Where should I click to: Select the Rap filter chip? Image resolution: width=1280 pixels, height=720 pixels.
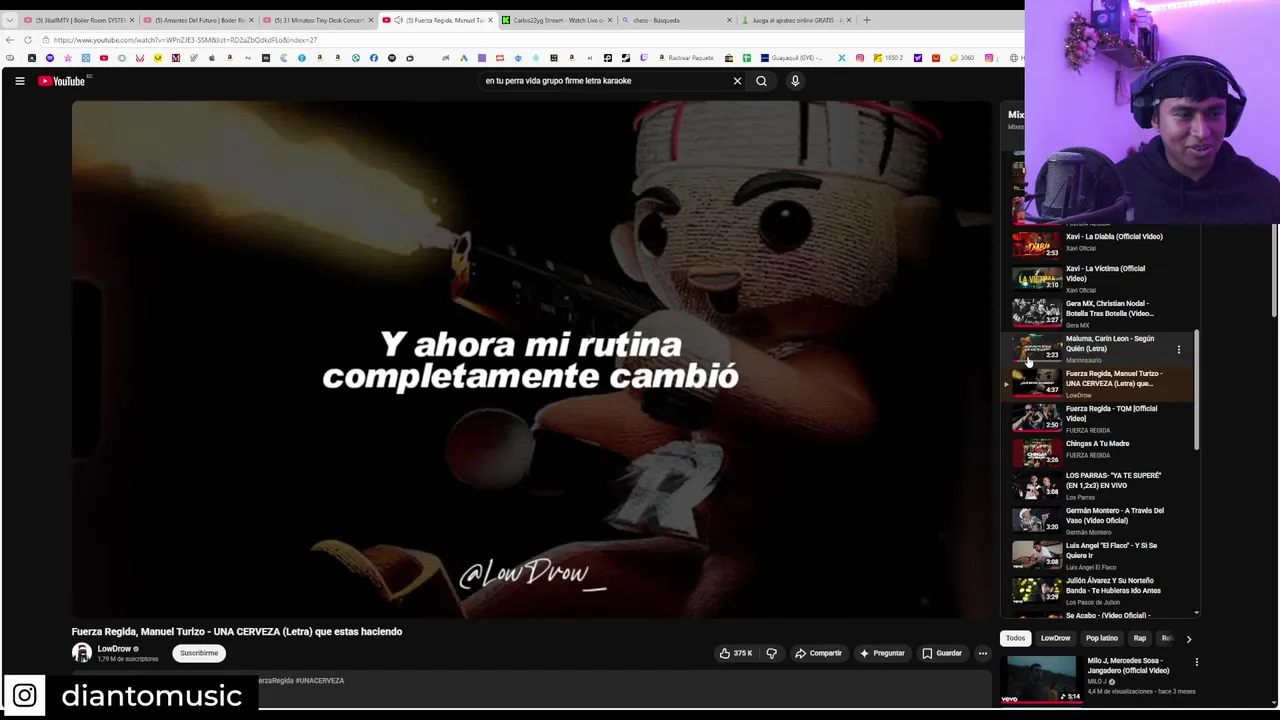1139,638
